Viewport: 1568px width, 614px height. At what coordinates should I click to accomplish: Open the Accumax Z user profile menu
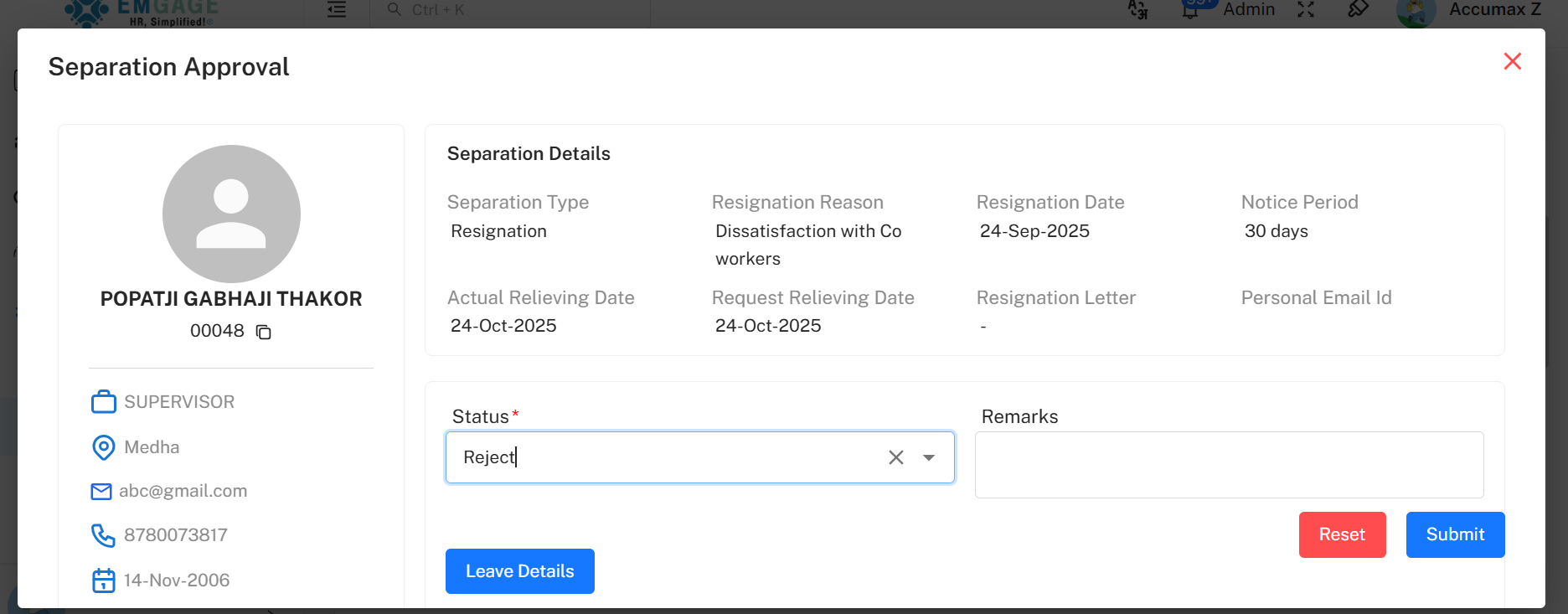[1469, 10]
